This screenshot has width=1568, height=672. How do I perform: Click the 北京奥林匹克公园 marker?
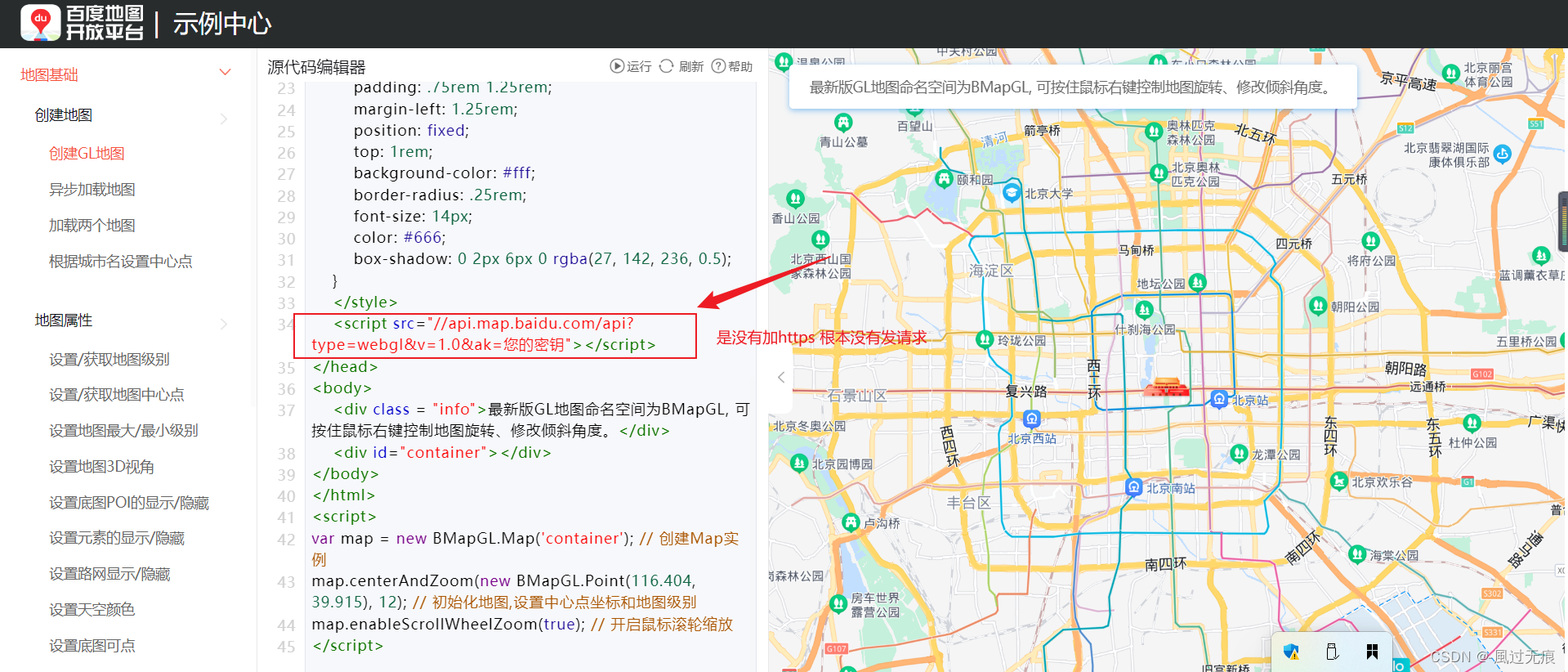point(1159,172)
